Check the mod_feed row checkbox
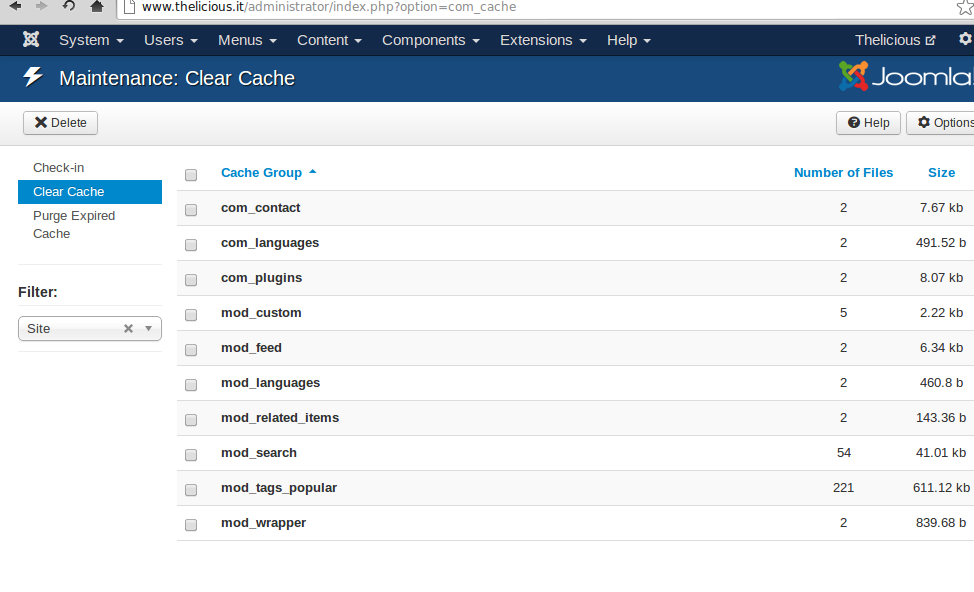This screenshot has width=974, height=592. coord(191,350)
